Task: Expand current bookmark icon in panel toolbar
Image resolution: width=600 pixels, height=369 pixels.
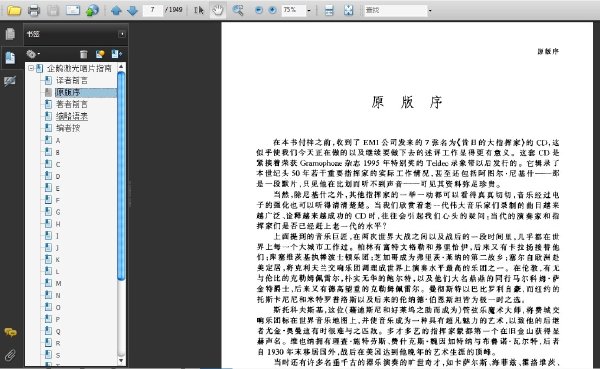Action: pos(117,54)
